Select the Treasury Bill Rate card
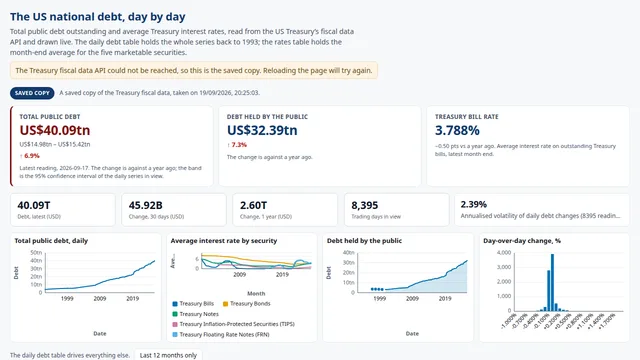Screen dimensions: 640x360 click(528, 146)
